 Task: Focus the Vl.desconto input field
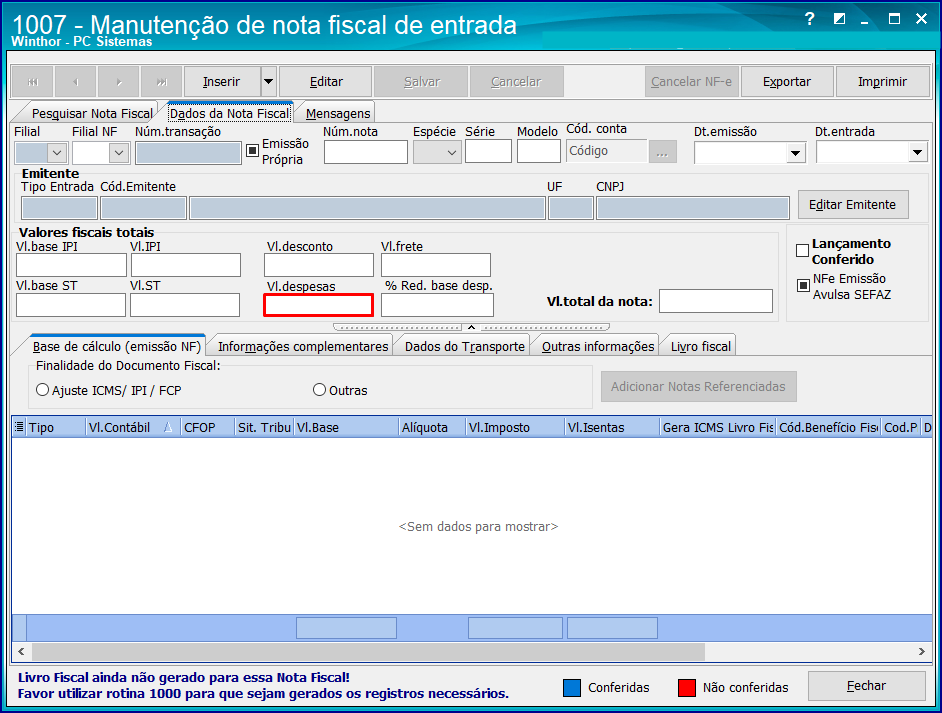point(318,265)
